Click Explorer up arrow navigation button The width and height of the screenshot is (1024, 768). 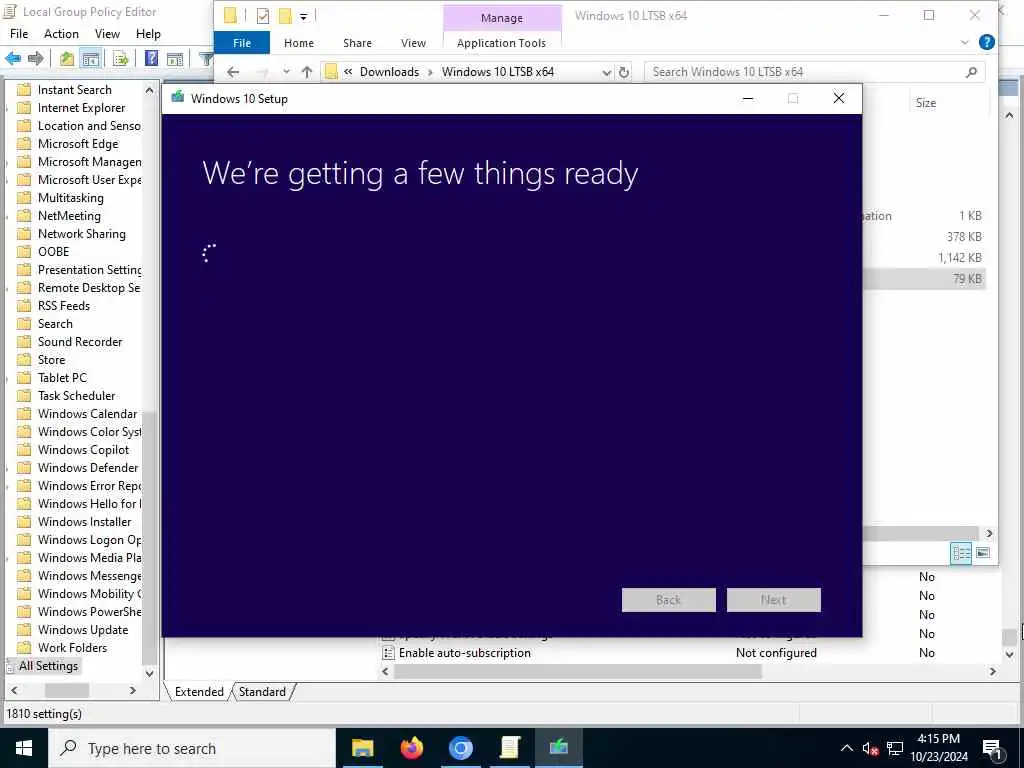pos(306,72)
